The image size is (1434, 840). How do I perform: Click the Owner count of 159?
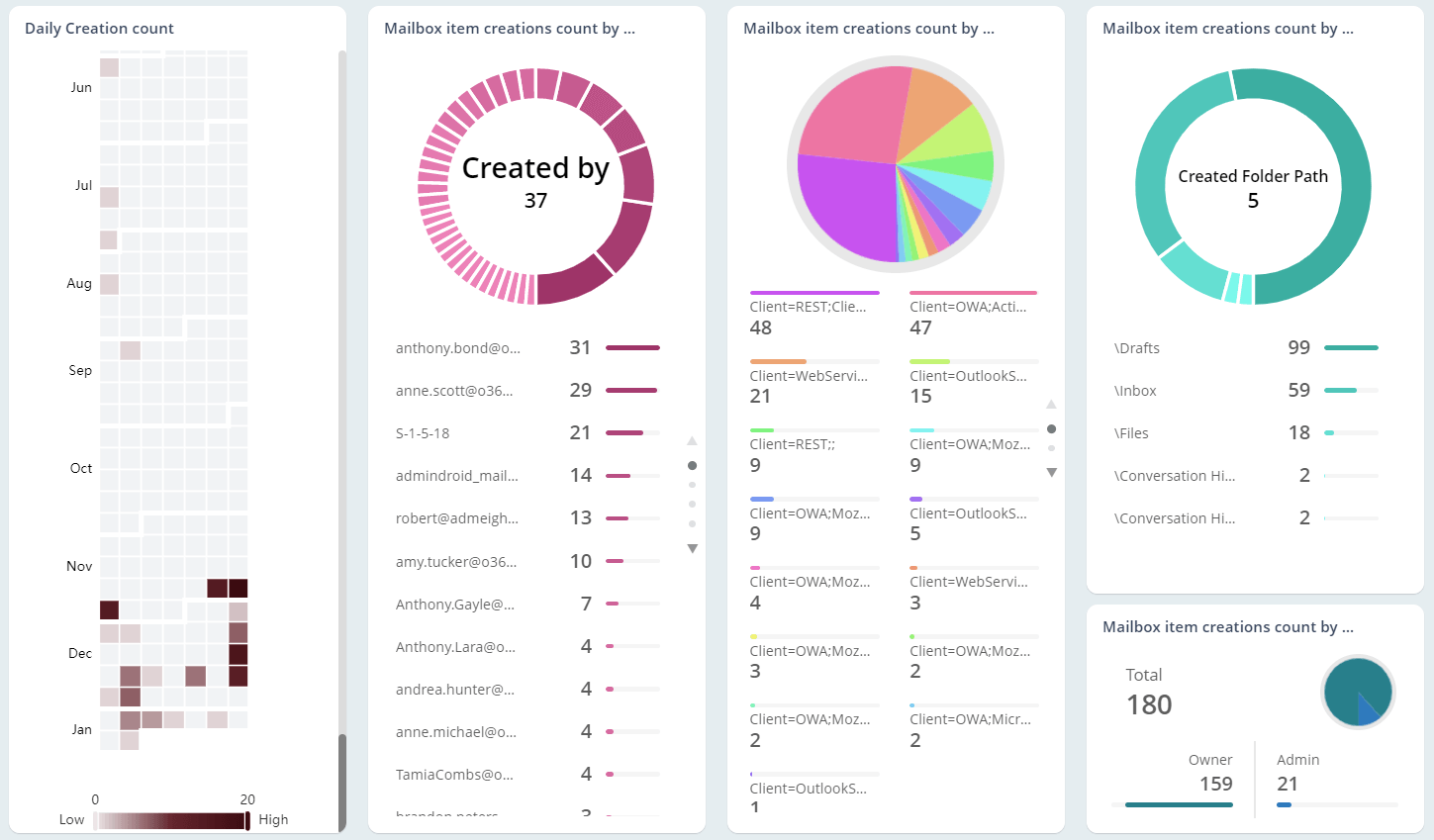pos(1215,784)
